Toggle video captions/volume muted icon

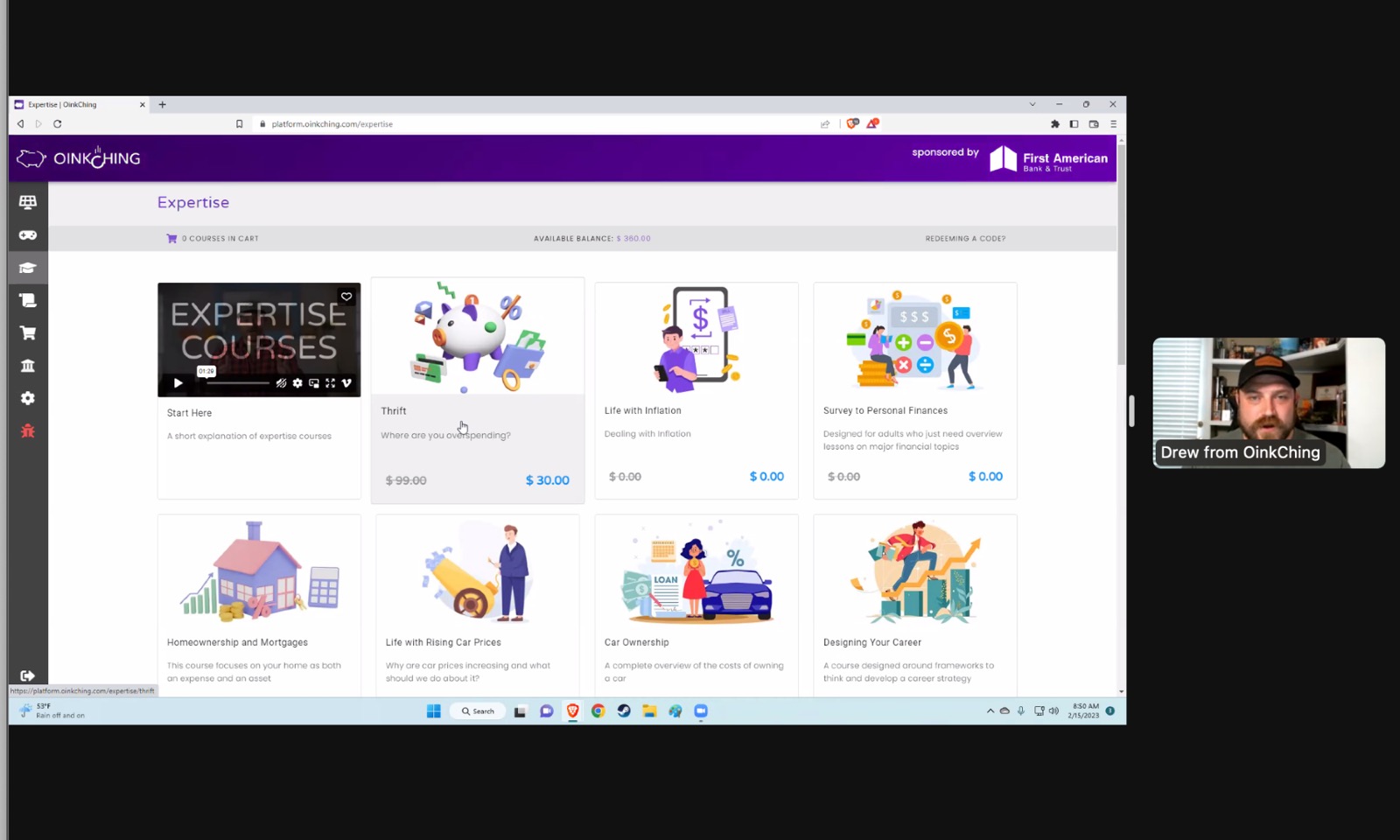(281, 383)
